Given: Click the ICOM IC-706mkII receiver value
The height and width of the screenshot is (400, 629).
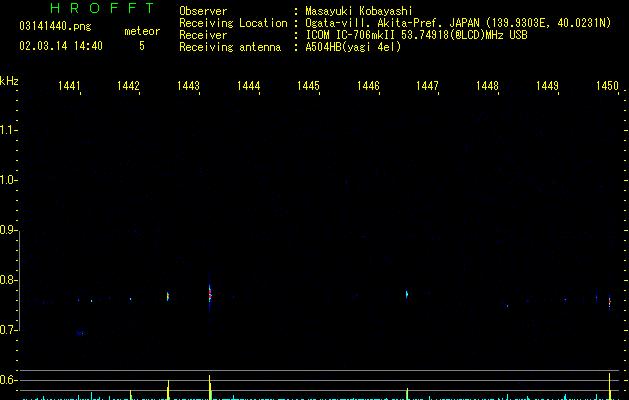Looking at the screenshot, I should 416,35.
